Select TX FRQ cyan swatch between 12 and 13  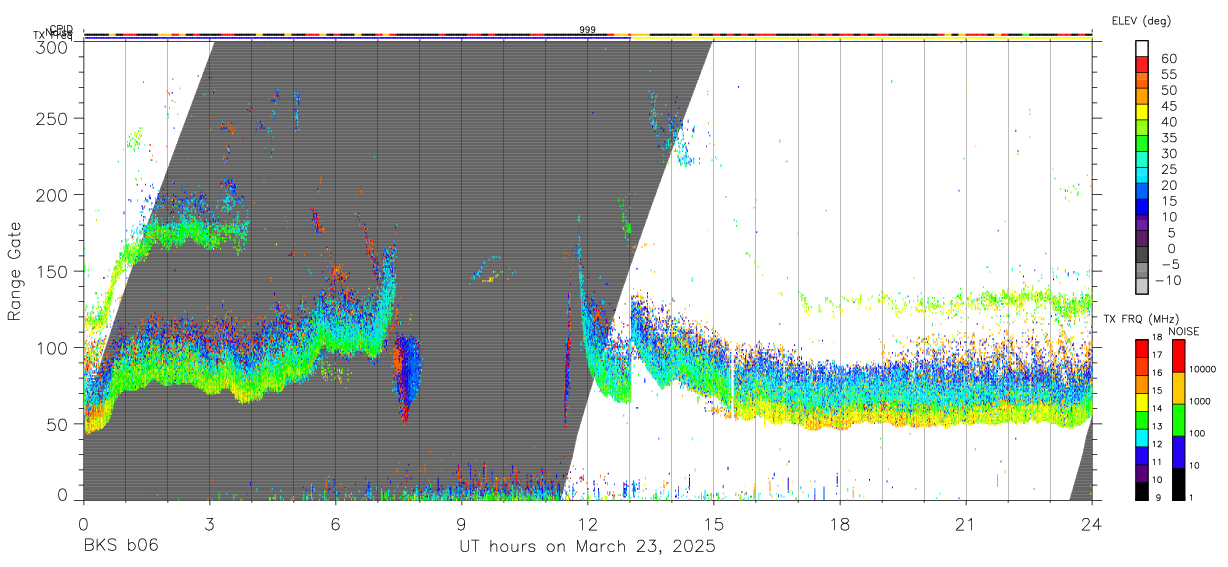point(1142,437)
